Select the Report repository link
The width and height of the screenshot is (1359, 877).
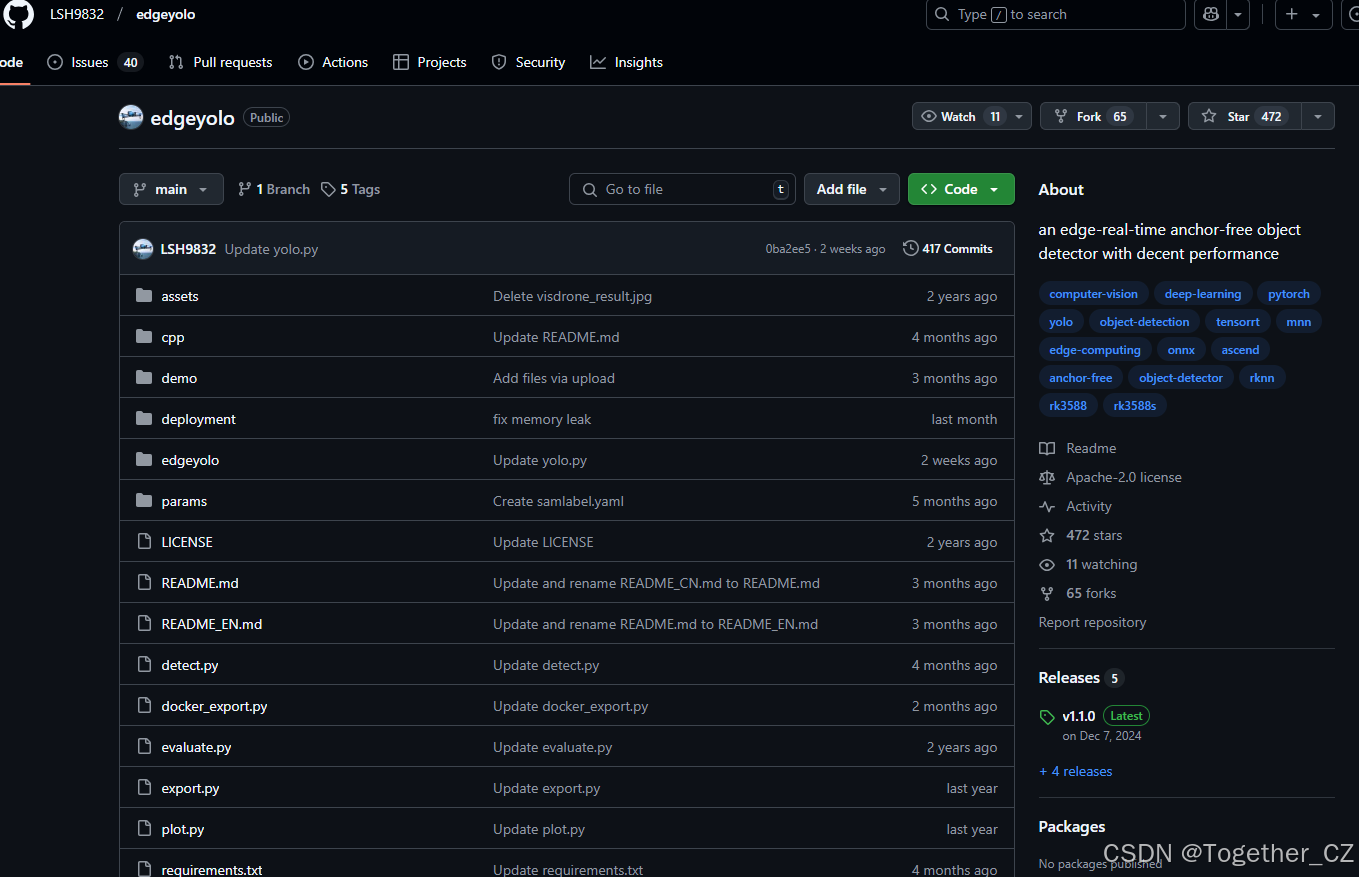[1092, 622]
